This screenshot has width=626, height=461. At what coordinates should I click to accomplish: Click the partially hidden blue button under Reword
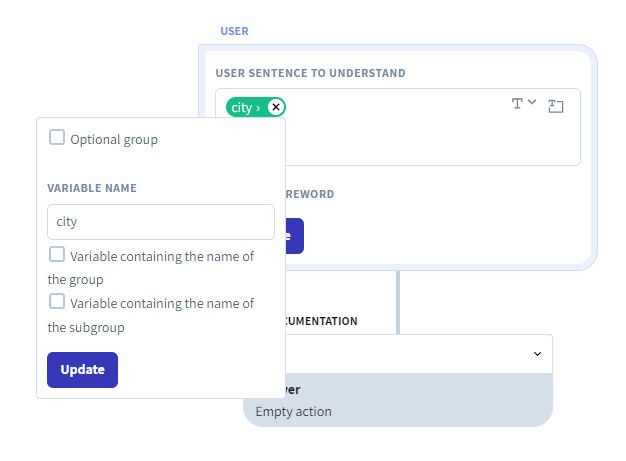click(x=294, y=236)
